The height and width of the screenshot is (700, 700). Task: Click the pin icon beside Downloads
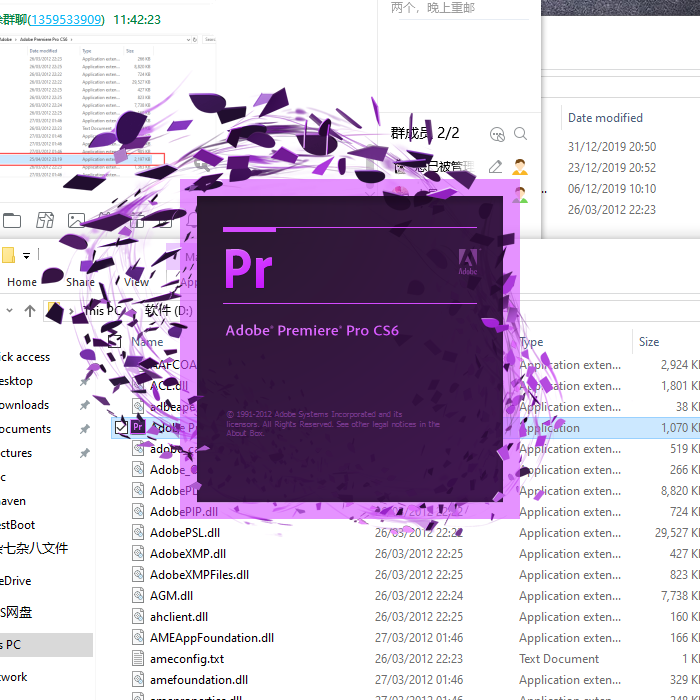click(84, 405)
